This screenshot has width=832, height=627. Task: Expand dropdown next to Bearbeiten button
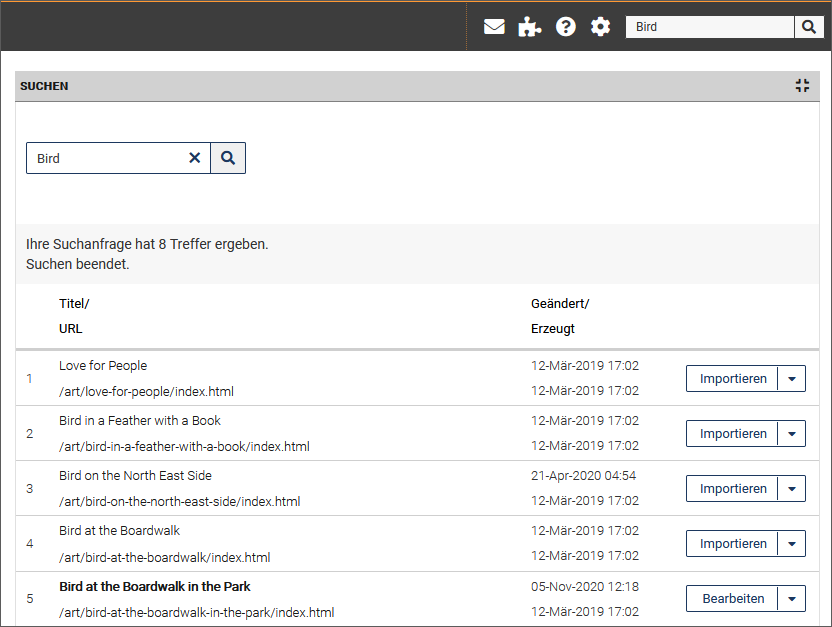click(x=792, y=598)
